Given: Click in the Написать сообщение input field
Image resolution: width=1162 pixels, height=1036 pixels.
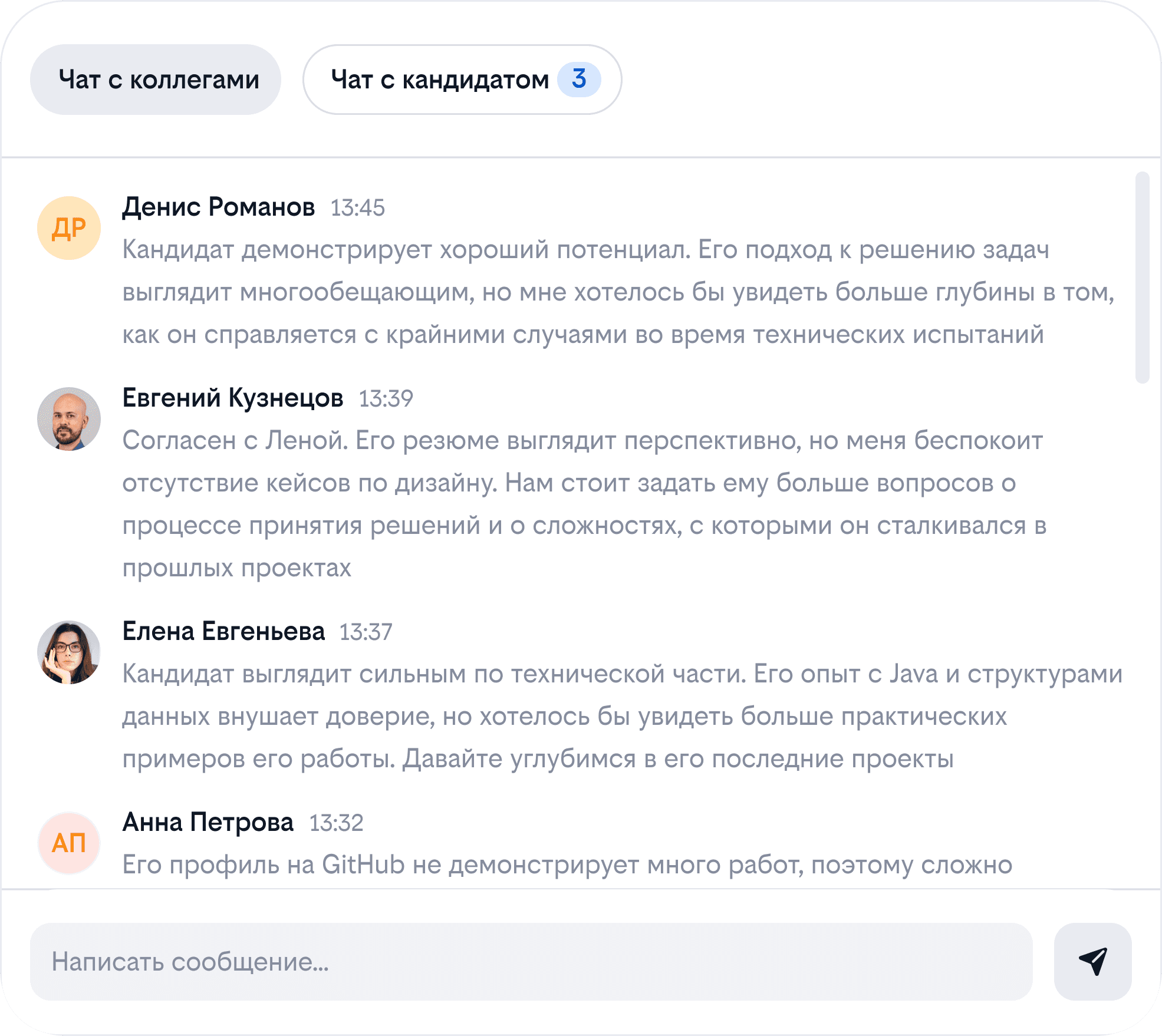Looking at the screenshot, I should pyautogui.click(x=531, y=961).
